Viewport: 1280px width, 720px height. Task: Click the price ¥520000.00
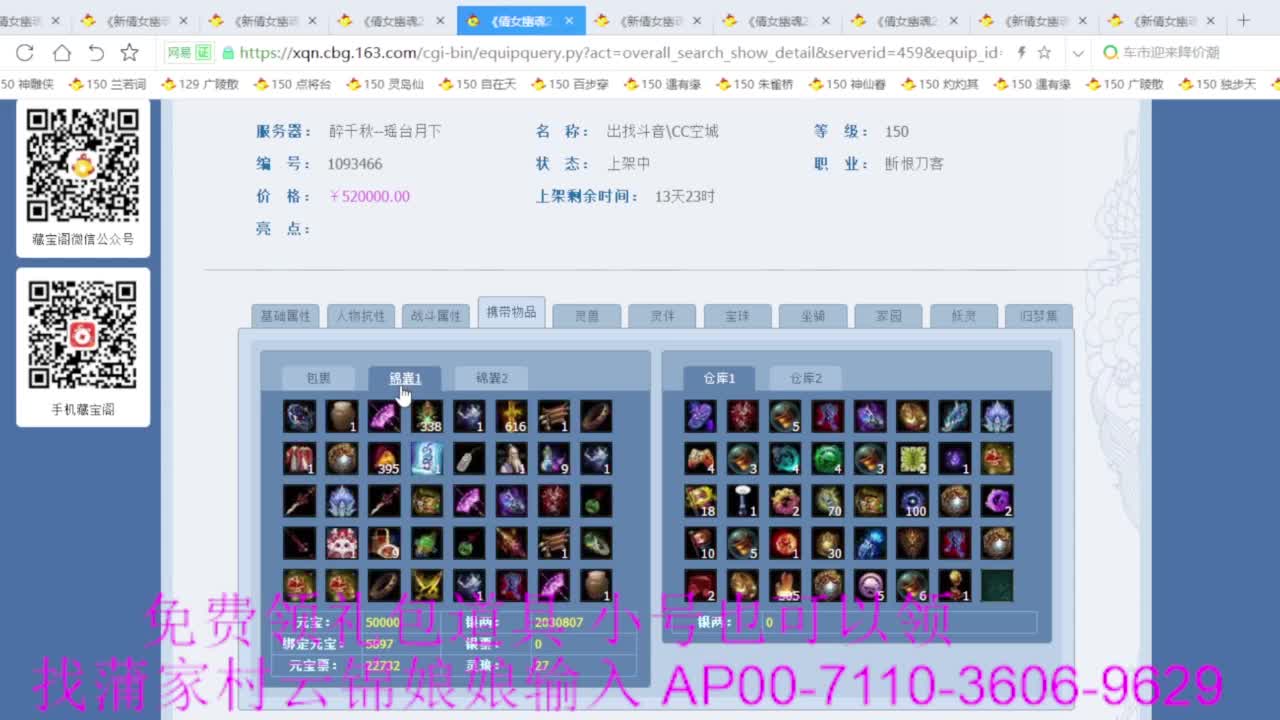[x=369, y=196]
